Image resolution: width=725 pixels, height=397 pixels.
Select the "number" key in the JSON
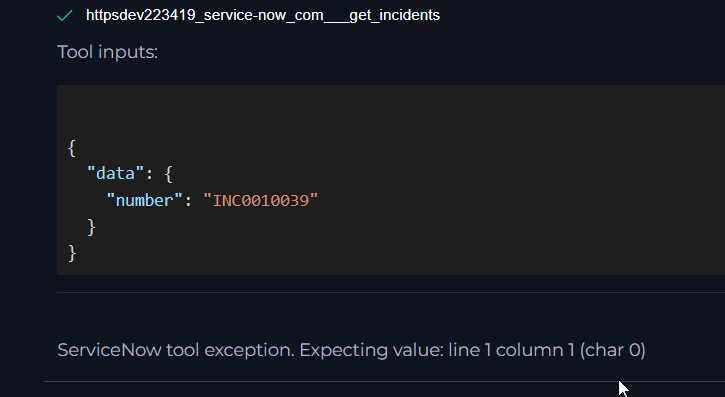click(x=145, y=201)
